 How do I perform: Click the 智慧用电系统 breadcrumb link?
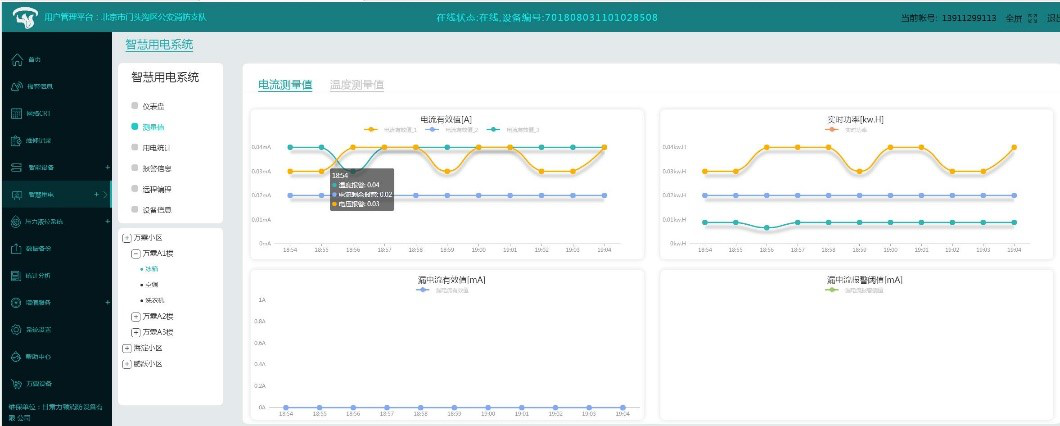[x=159, y=45]
